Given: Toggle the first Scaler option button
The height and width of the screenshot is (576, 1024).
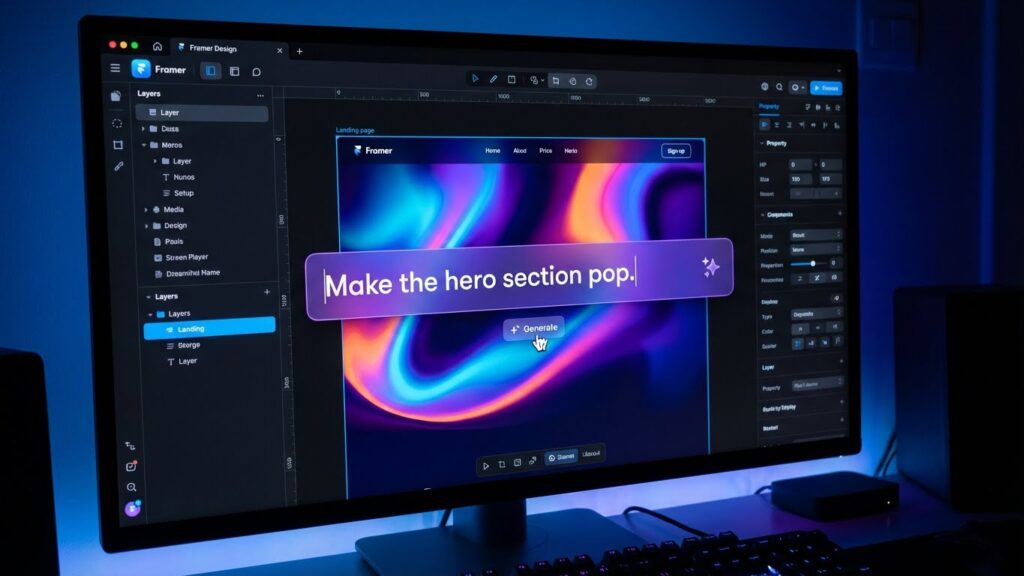Looking at the screenshot, I should [797, 344].
